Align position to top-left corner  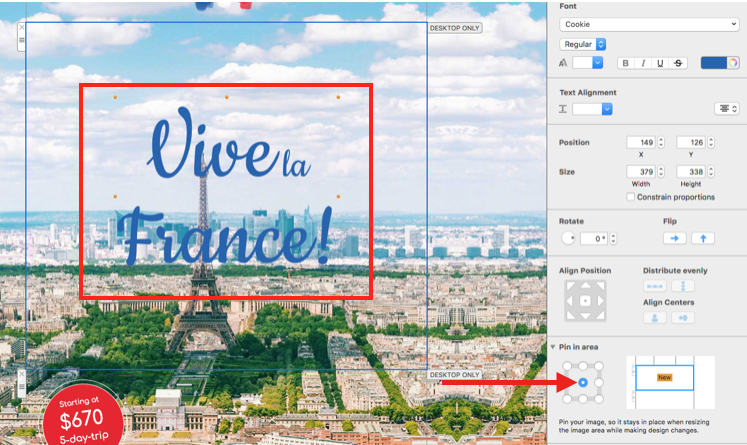pyautogui.click(x=570, y=286)
